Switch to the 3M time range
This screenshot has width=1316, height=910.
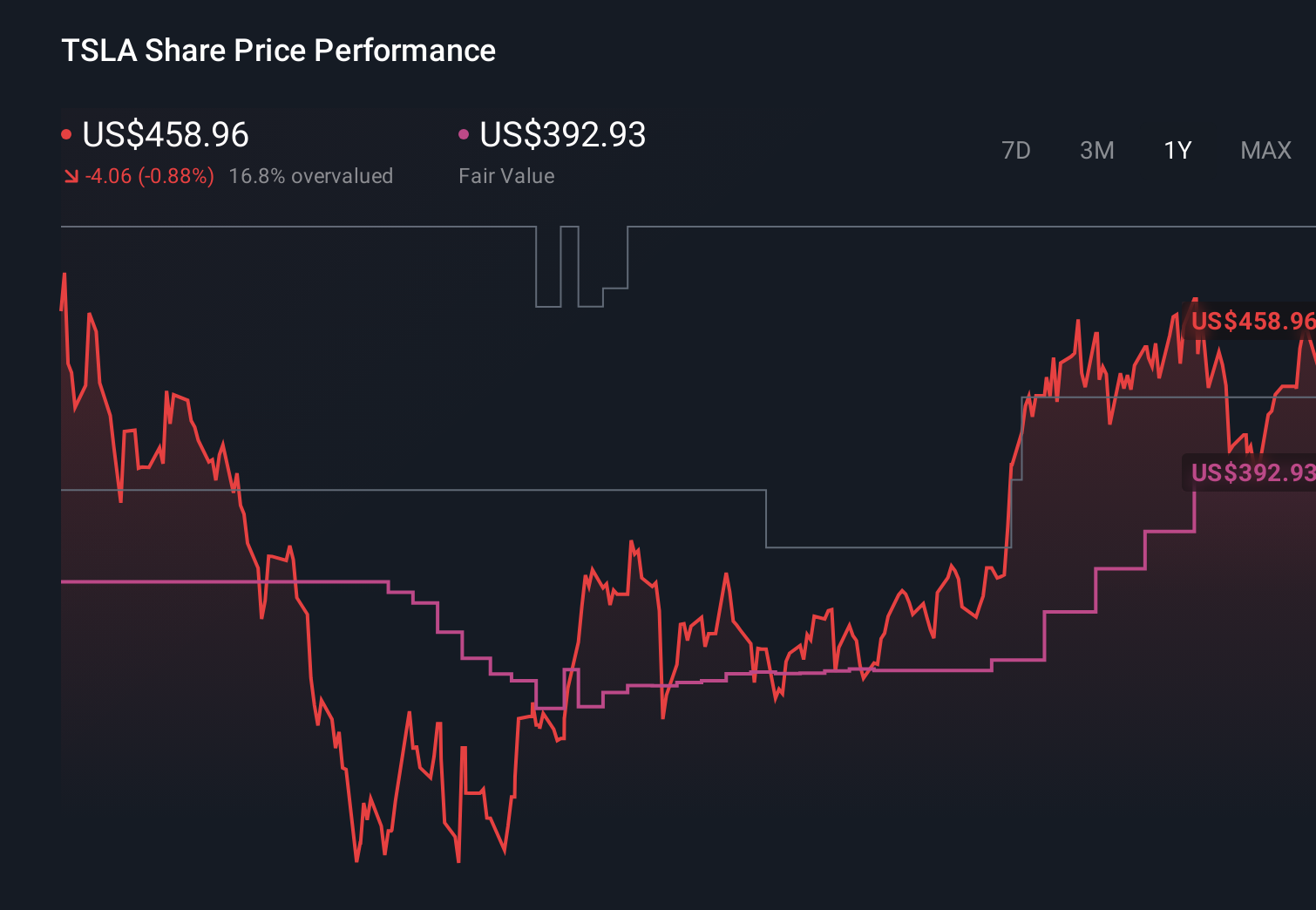click(1096, 150)
